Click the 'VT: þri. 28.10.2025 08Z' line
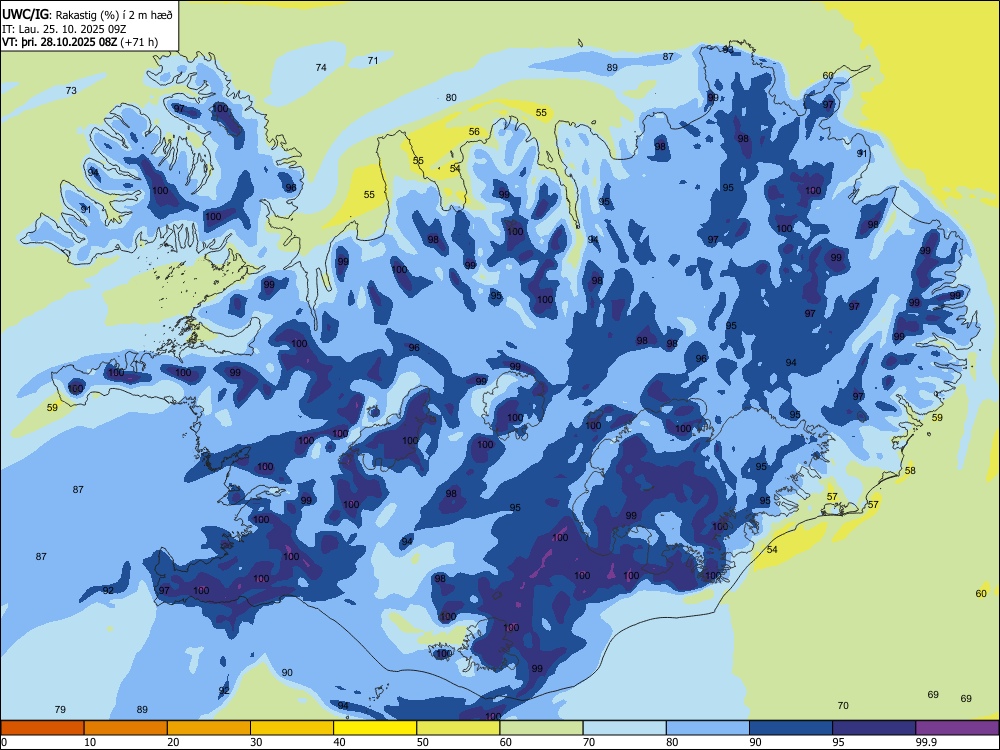 point(80,42)
